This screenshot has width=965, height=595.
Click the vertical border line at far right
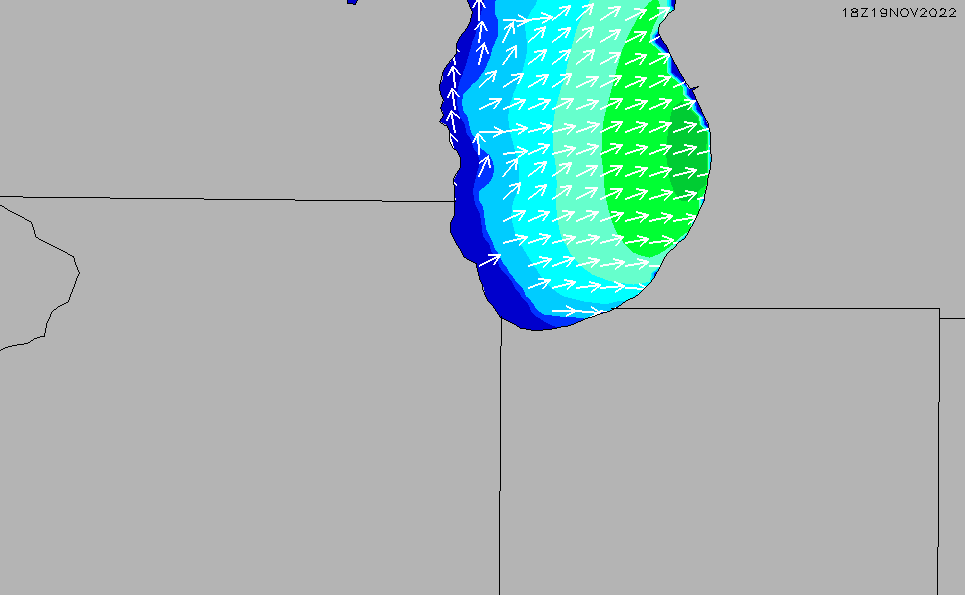click(x=938, y=450)
